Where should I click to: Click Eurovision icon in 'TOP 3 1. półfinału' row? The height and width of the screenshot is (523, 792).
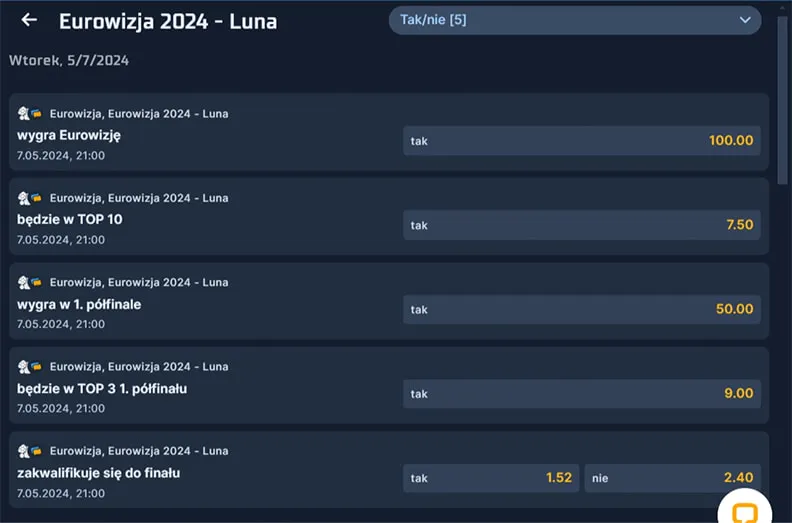[29, 367]
